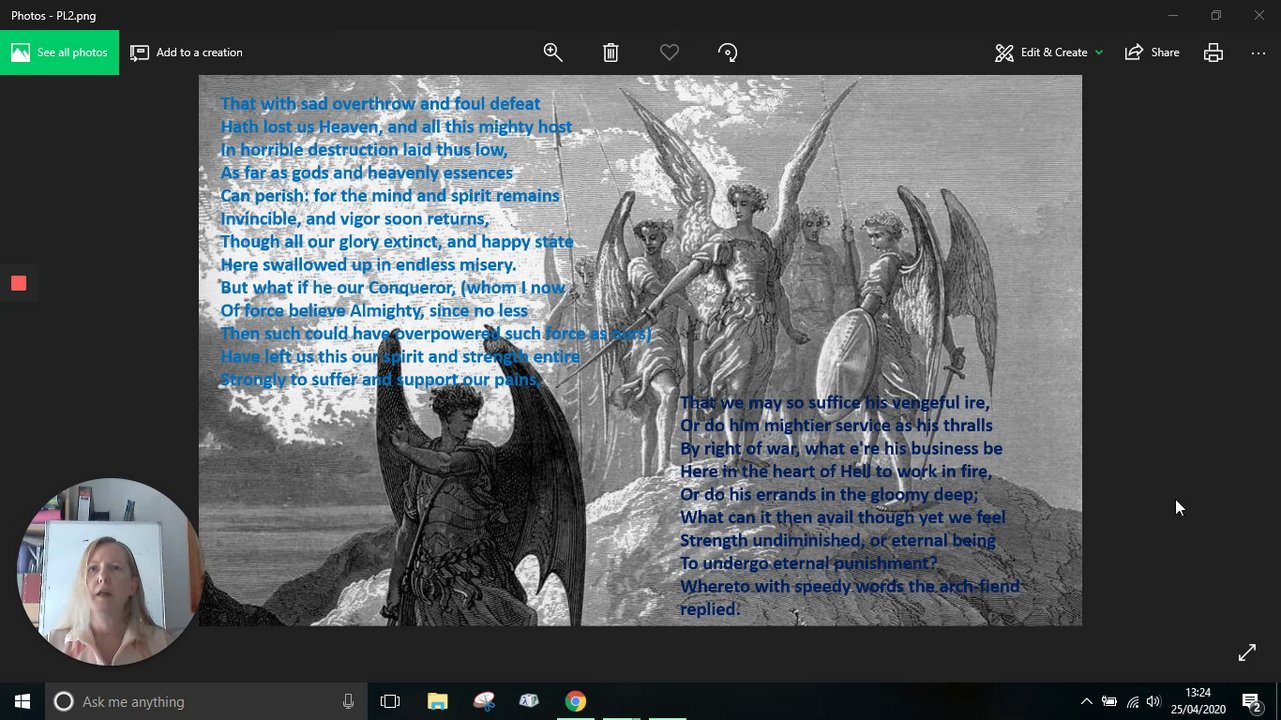Open Google Chrome from the taskbar
This screenshot has height=720, width=1281.
575,701
